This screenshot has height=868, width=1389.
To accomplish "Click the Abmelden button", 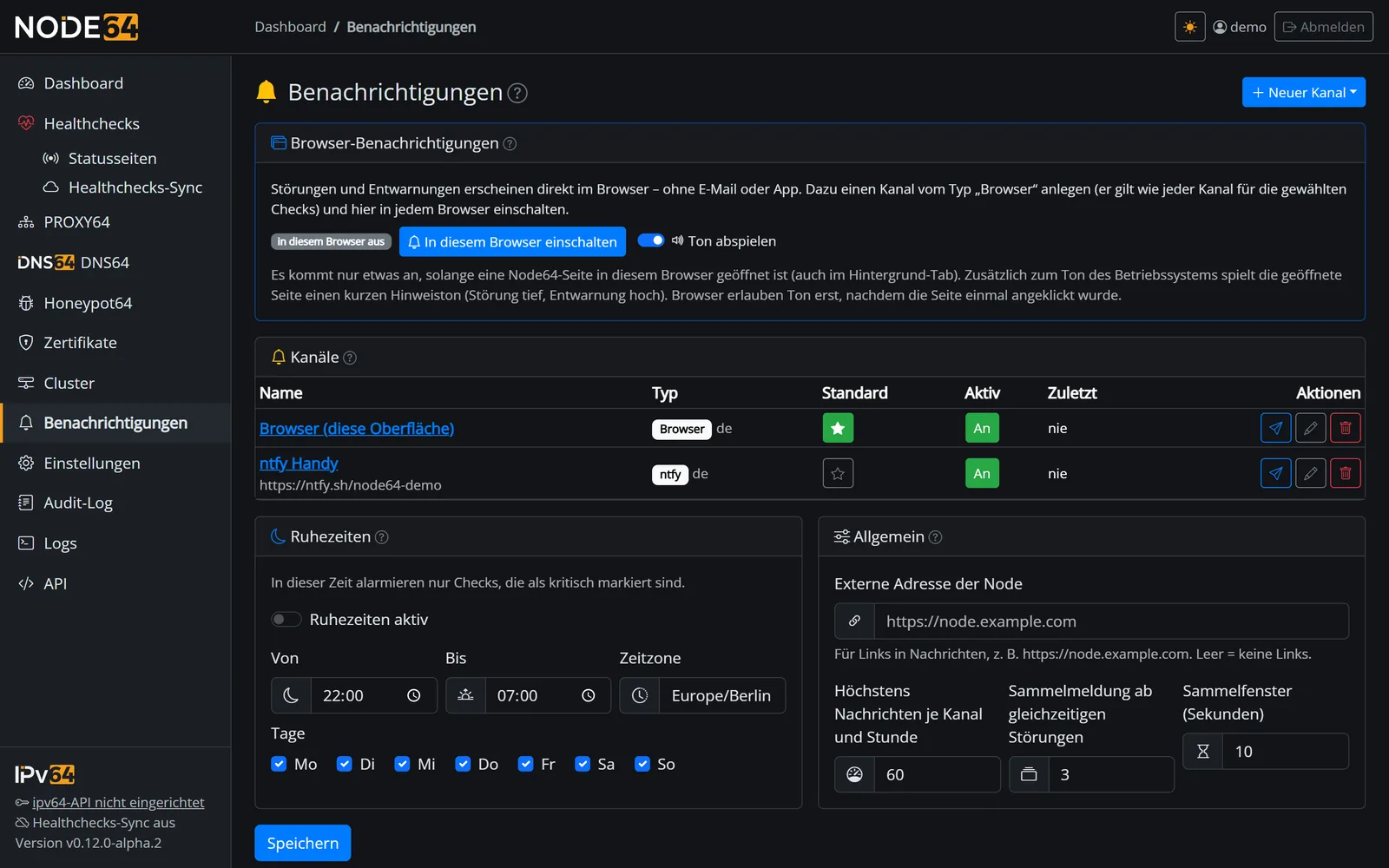I will [x=1323, y=27].
